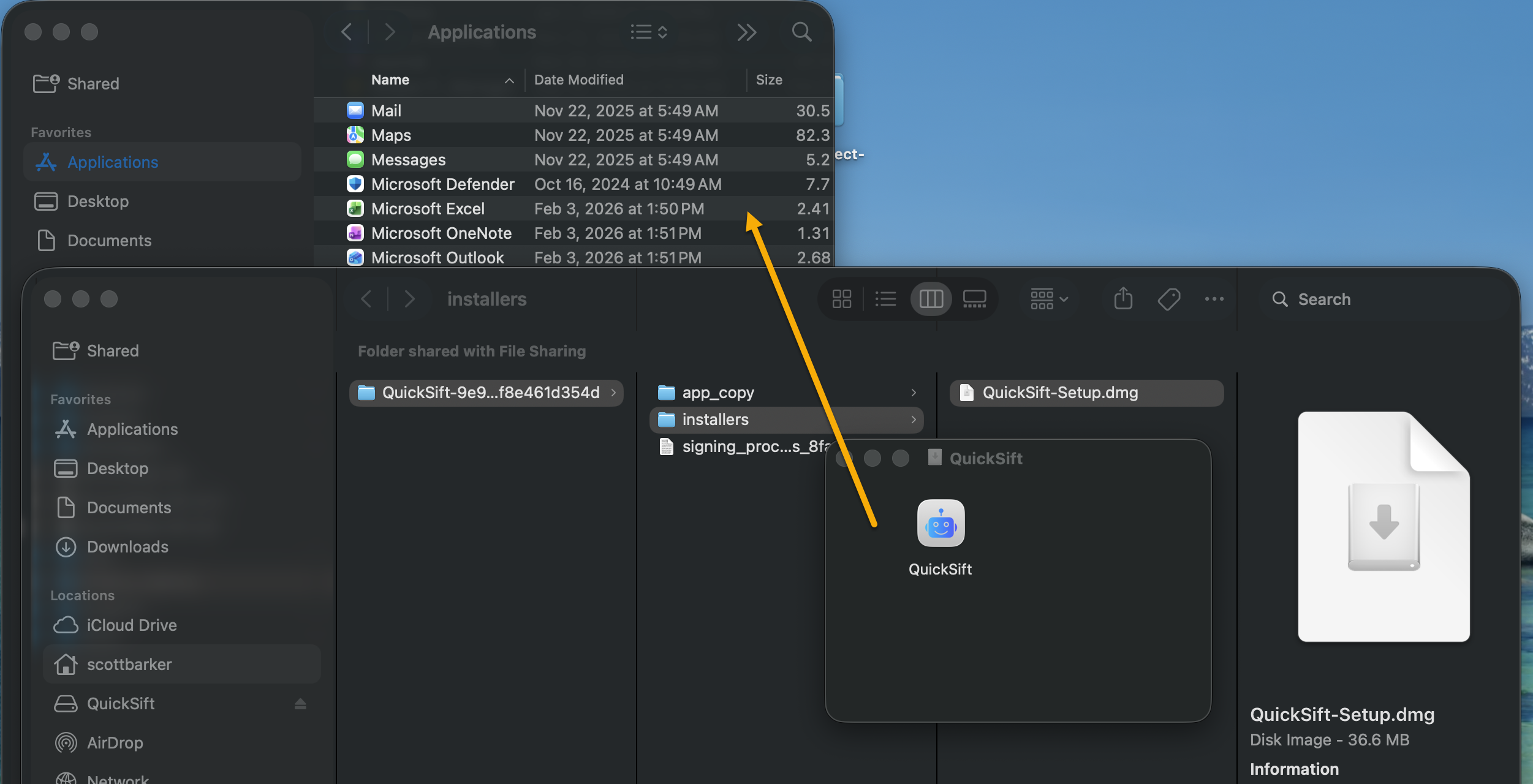
Task: Click the Microsoft Defender icon
Action: [355, 184]
